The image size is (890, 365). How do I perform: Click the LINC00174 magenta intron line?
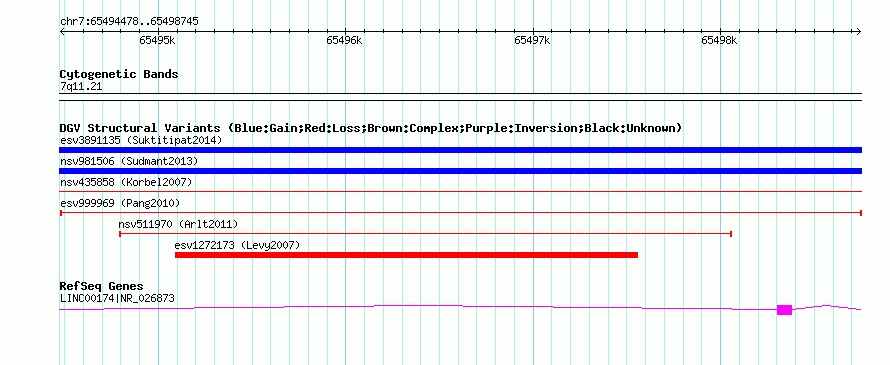coord(418,307)
